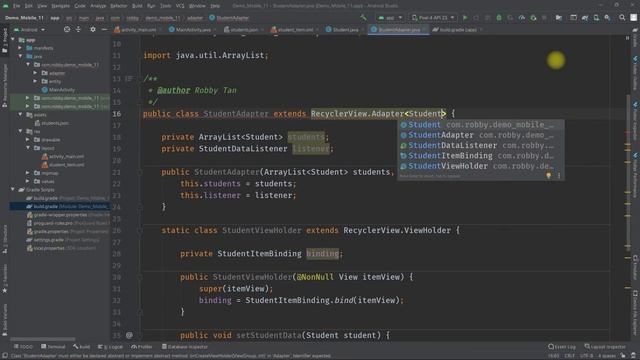640x360 pixels.
Task: Expand the adapter package node
Action: (35, 73)
